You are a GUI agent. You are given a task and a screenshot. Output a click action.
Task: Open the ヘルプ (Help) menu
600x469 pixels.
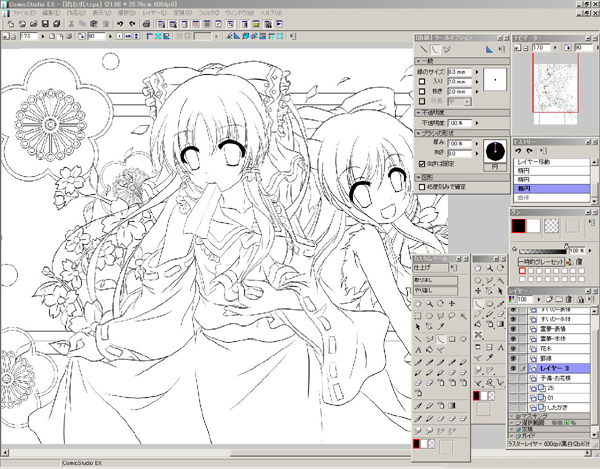[x=271, y=13]
